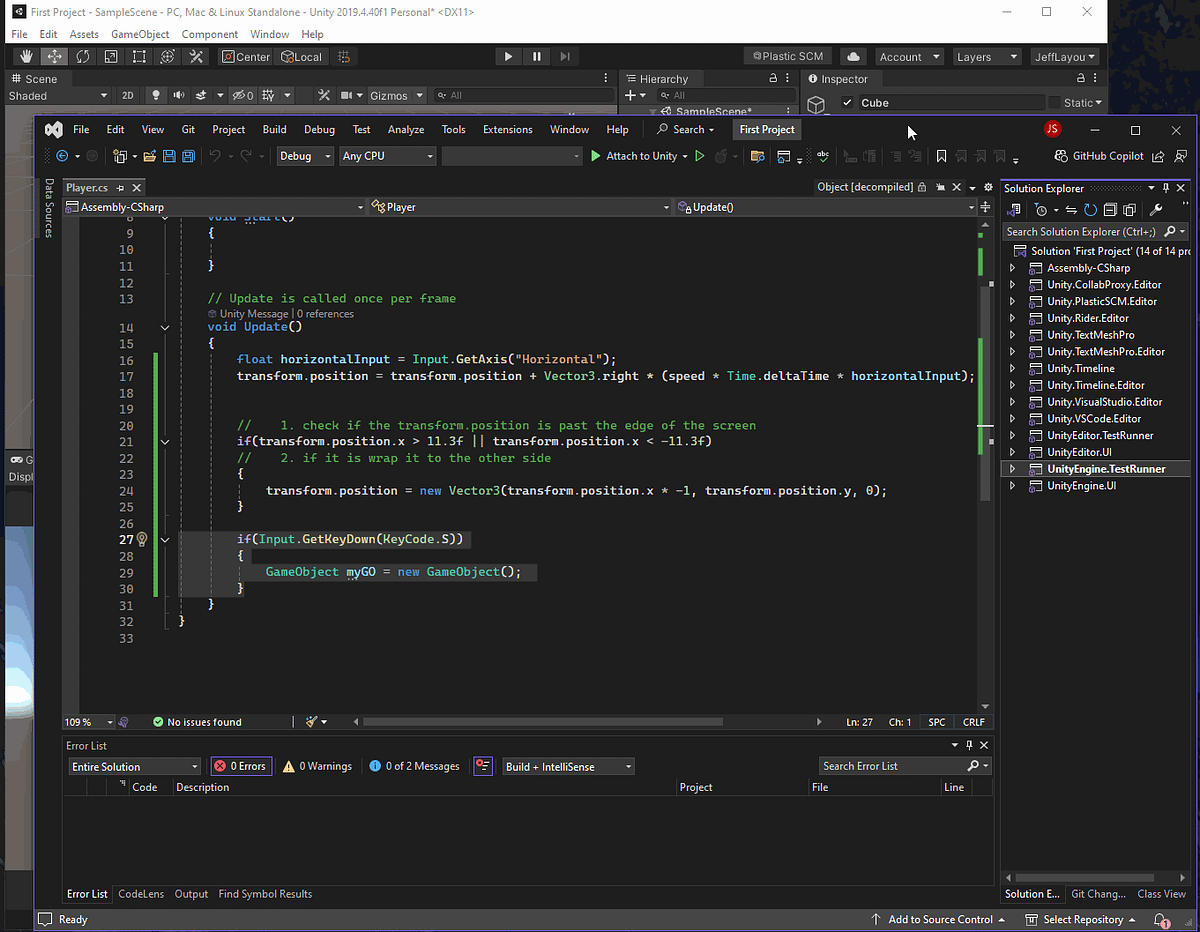Open the Debug configuration dropdown
Screen dimensions: 1200x932
[x=305, y=156]
